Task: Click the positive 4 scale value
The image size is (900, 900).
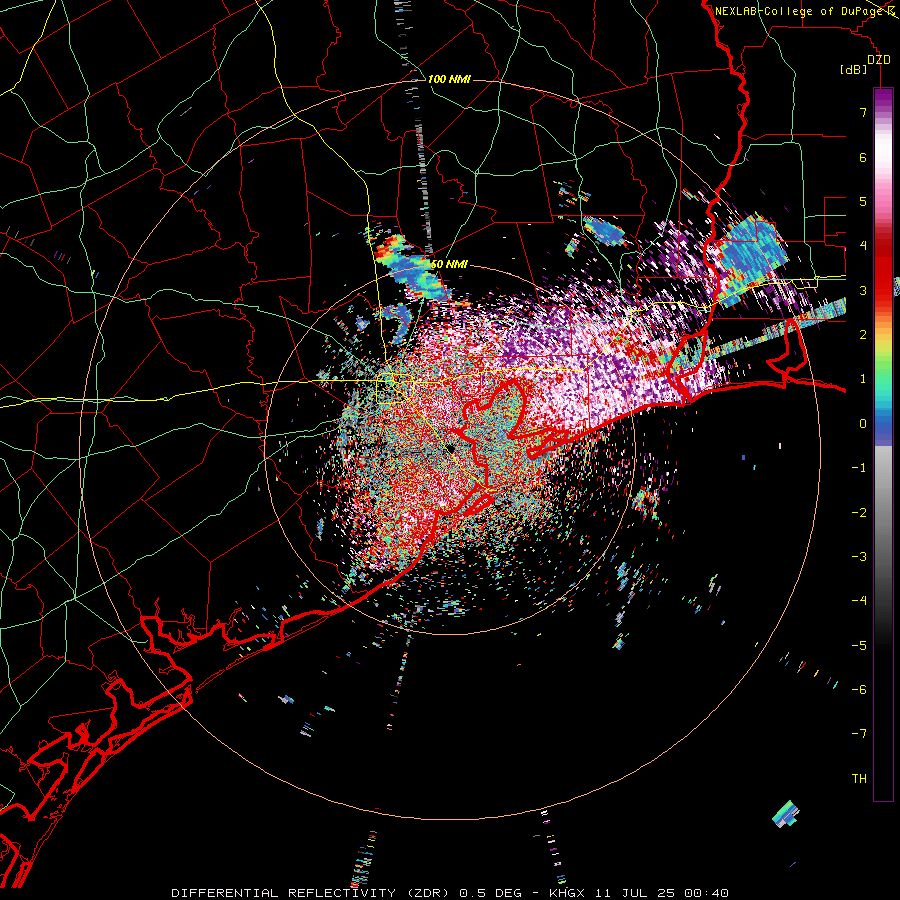Action: click(863, 246)
